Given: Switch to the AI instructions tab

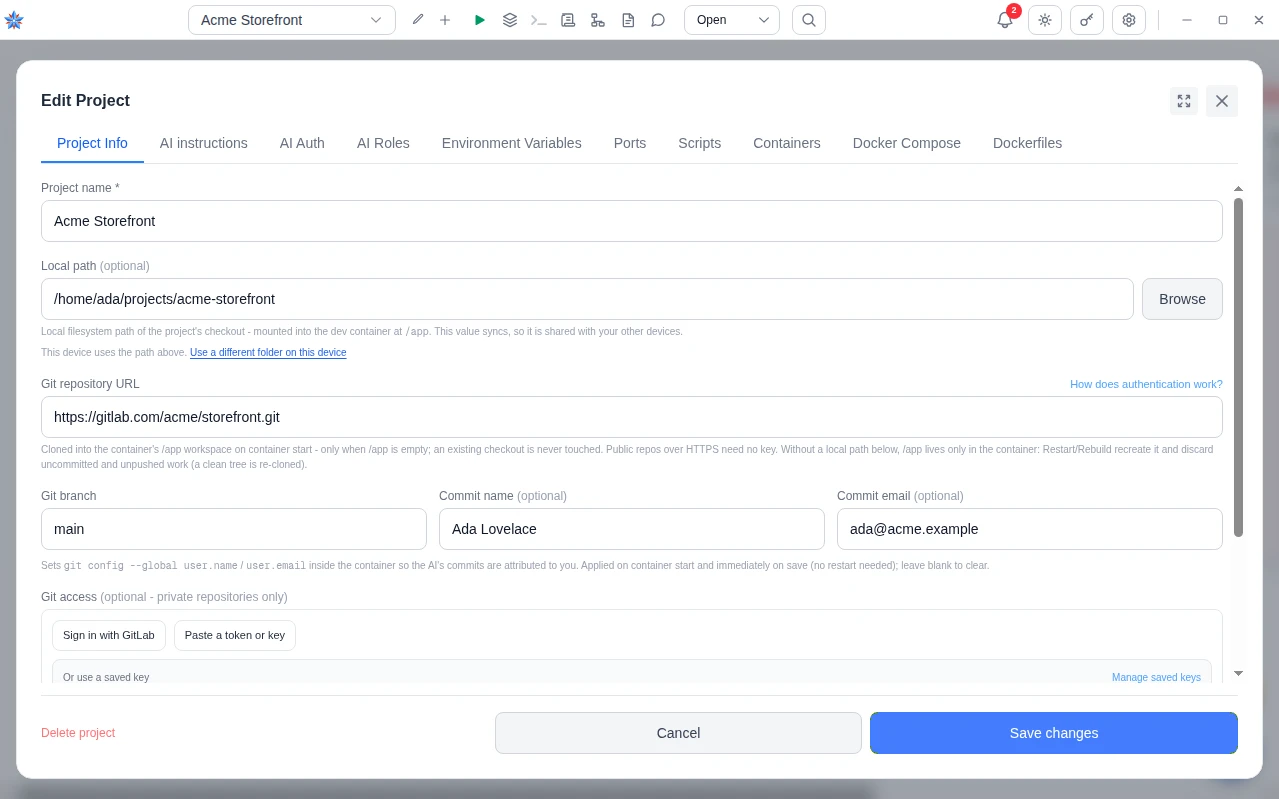Looking at the screenshot, I should [x=204, y=143].
